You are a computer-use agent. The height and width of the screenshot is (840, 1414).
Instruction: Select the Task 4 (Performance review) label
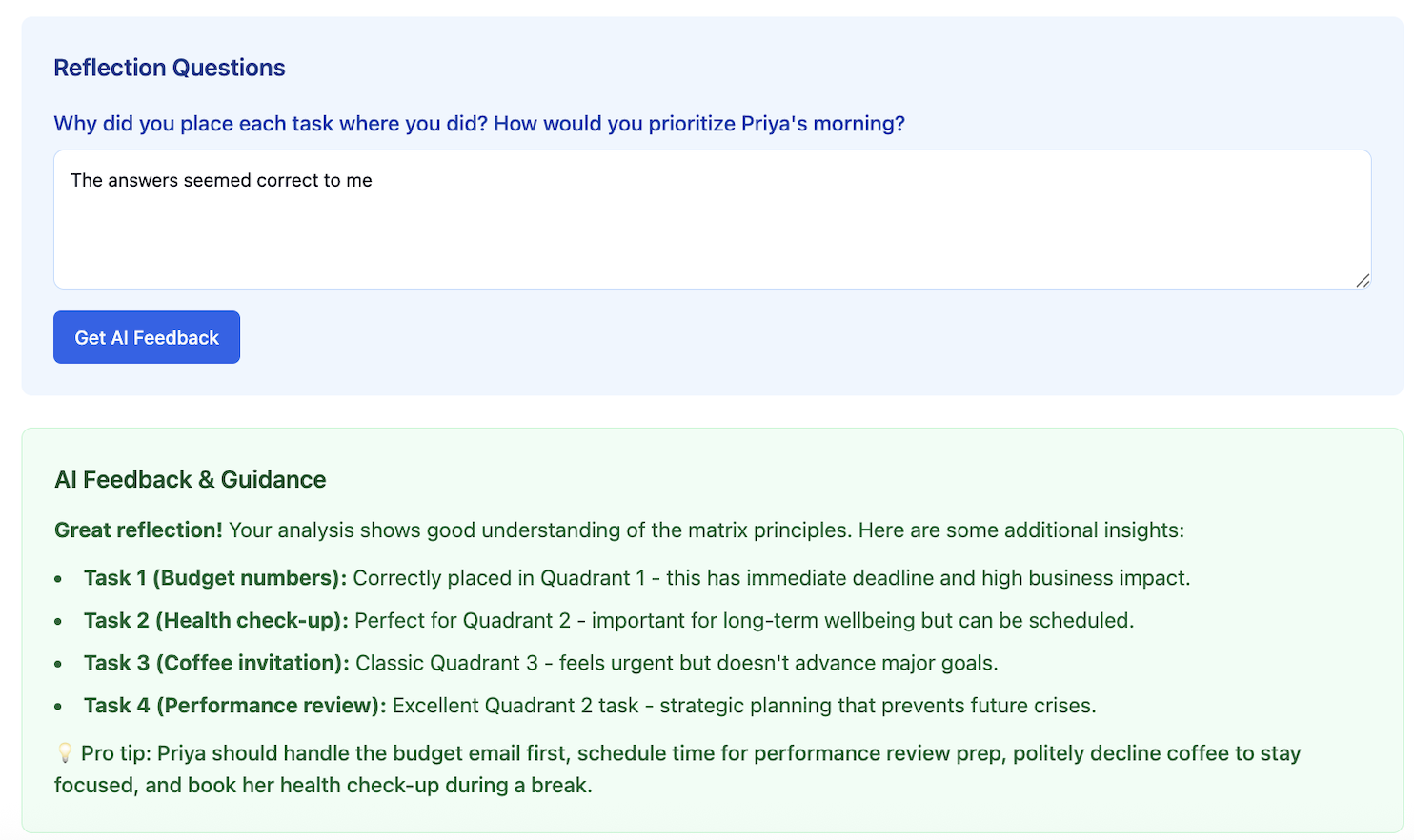click(235, 706)
